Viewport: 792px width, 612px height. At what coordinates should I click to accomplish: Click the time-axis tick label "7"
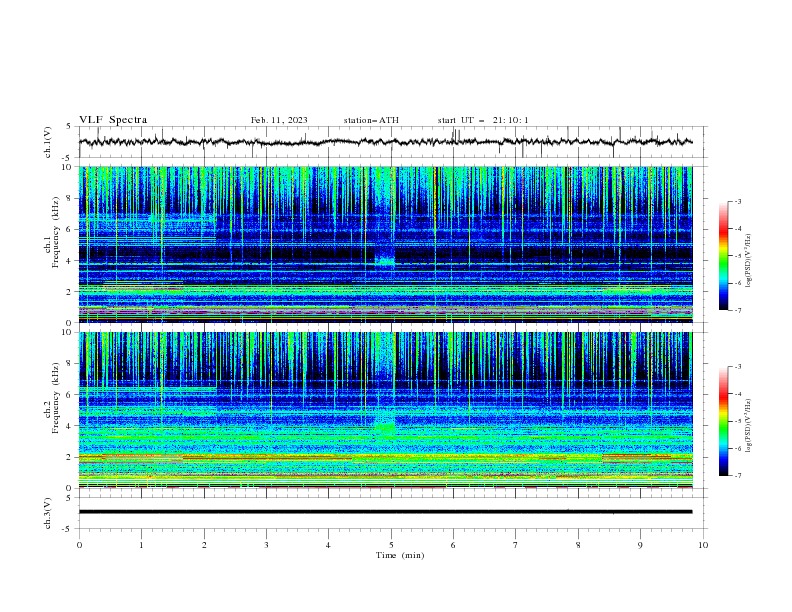pos(516,545)
